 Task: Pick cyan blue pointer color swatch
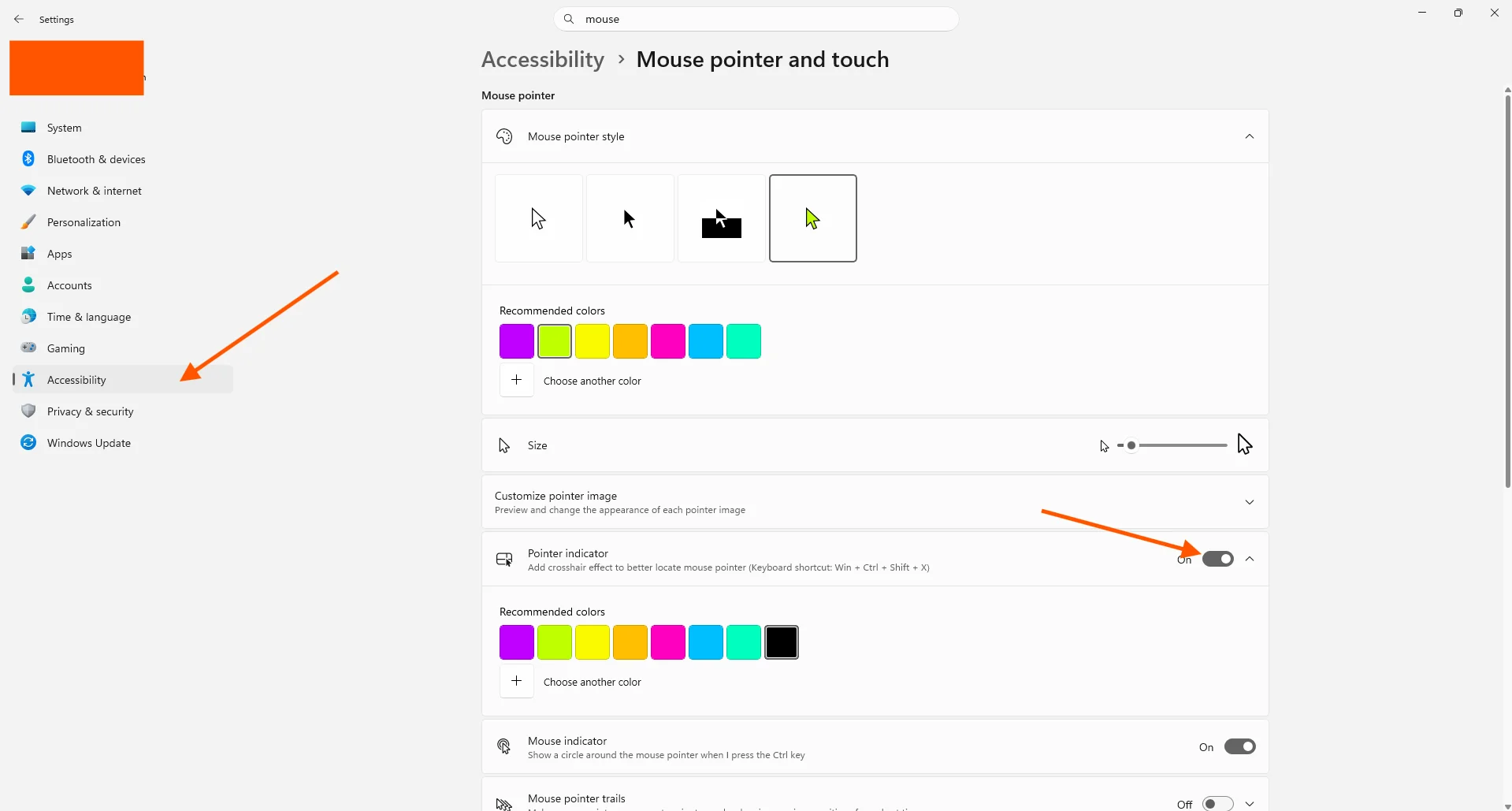click(x=706, y=341)
